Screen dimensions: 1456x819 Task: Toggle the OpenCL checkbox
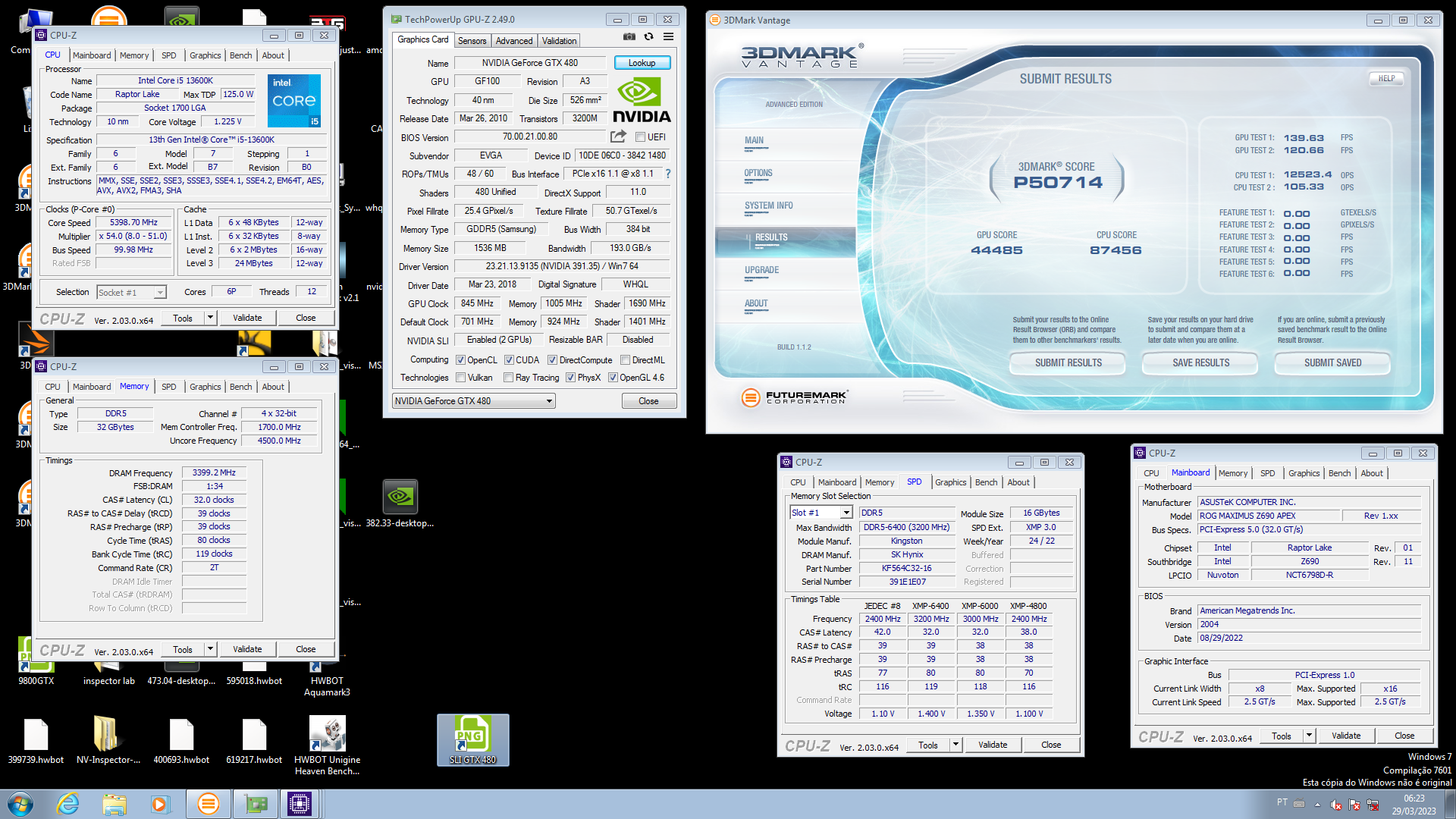point(460,360)
